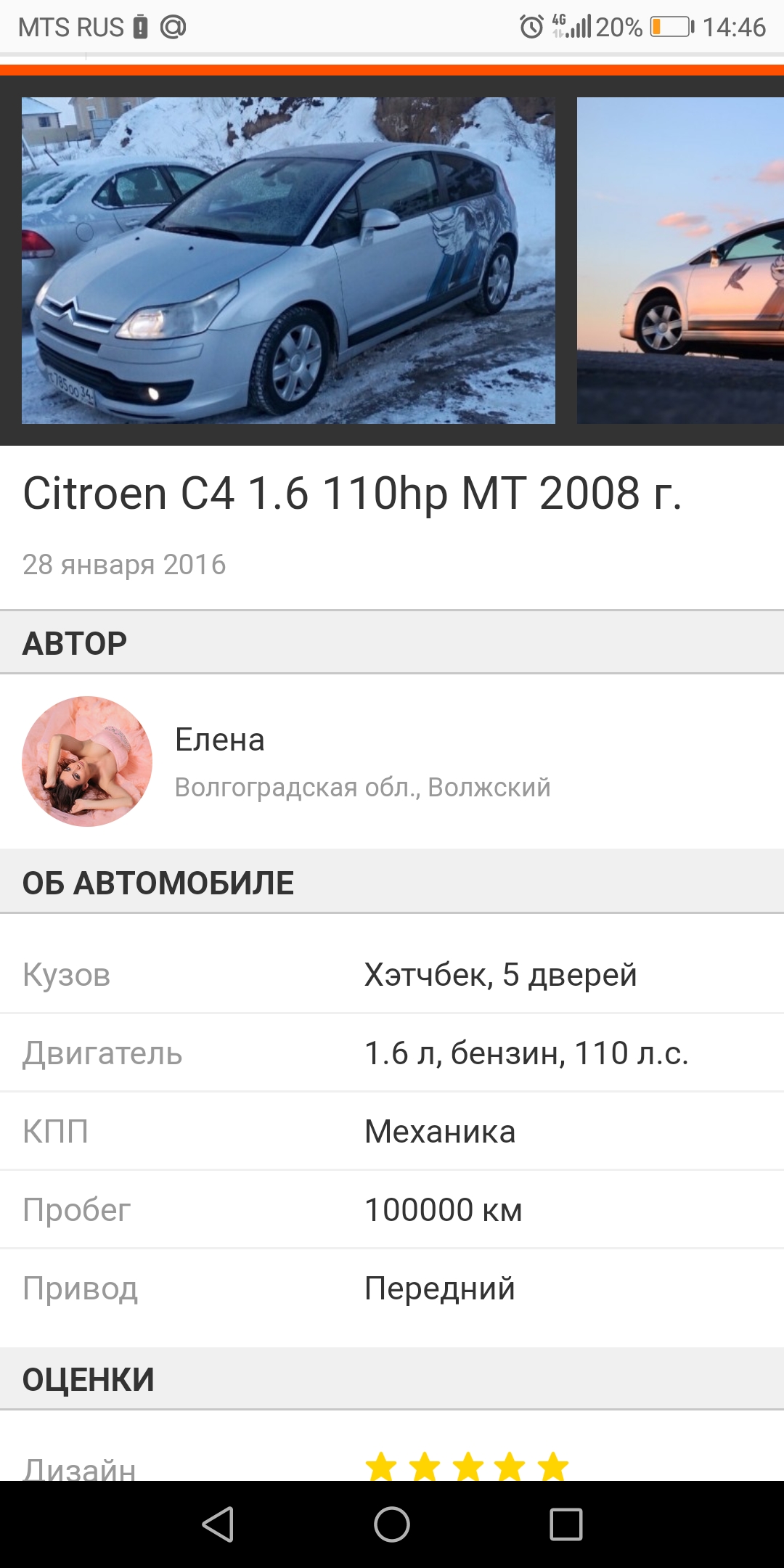Tap the Android back navigation button
This screenshot has width=784, height=1568.
pos(218,1524)
